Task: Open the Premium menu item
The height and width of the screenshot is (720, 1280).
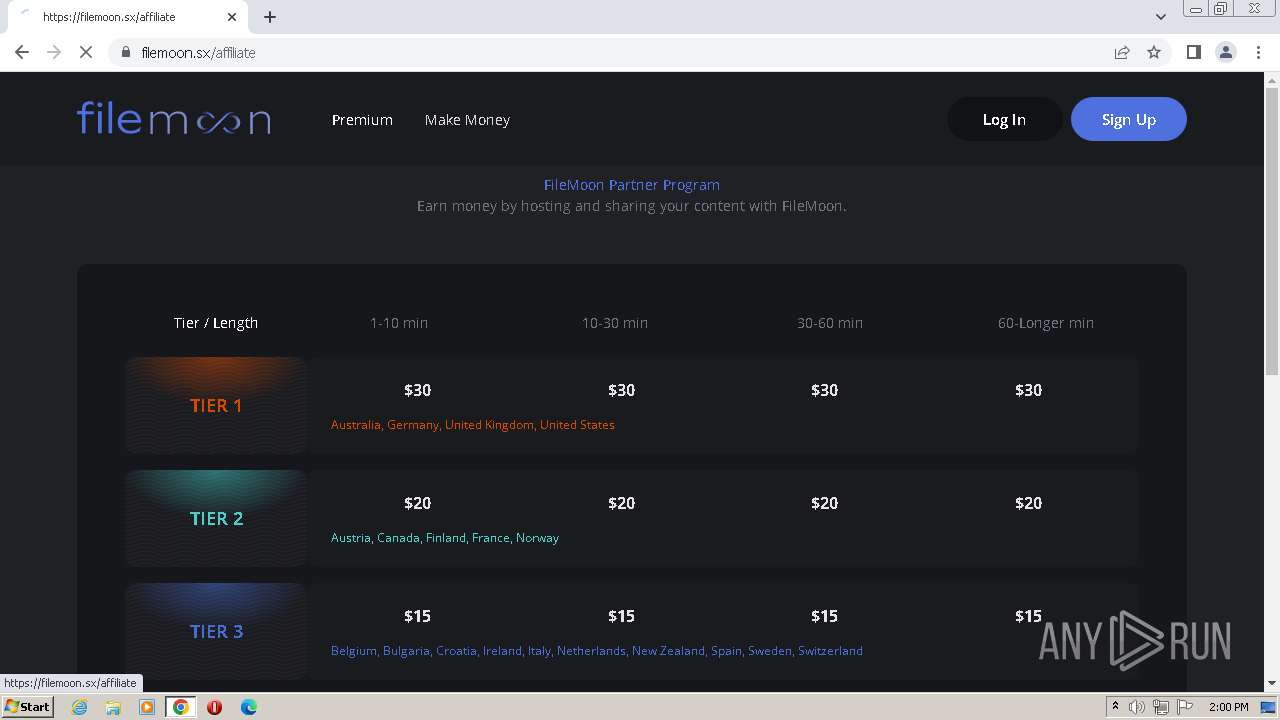Action: (362, 120)
